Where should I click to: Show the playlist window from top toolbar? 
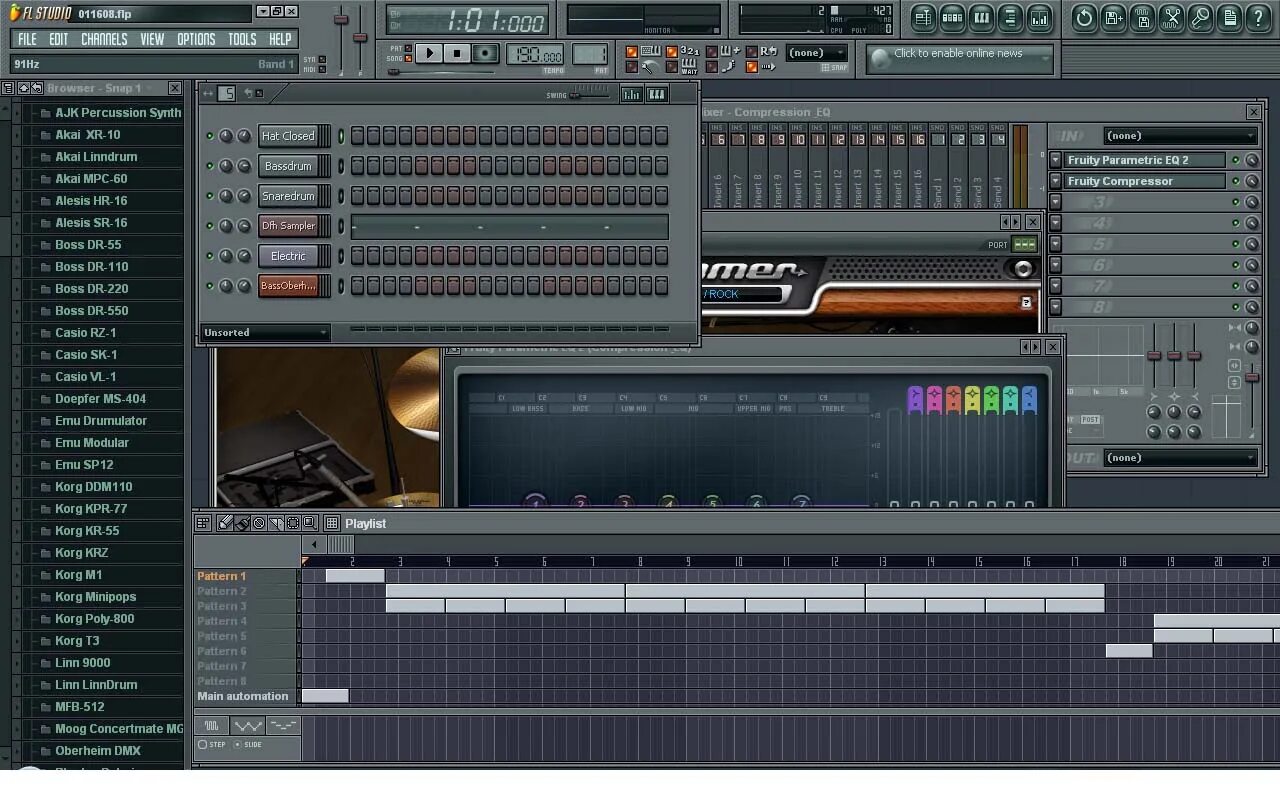point(923,18)
